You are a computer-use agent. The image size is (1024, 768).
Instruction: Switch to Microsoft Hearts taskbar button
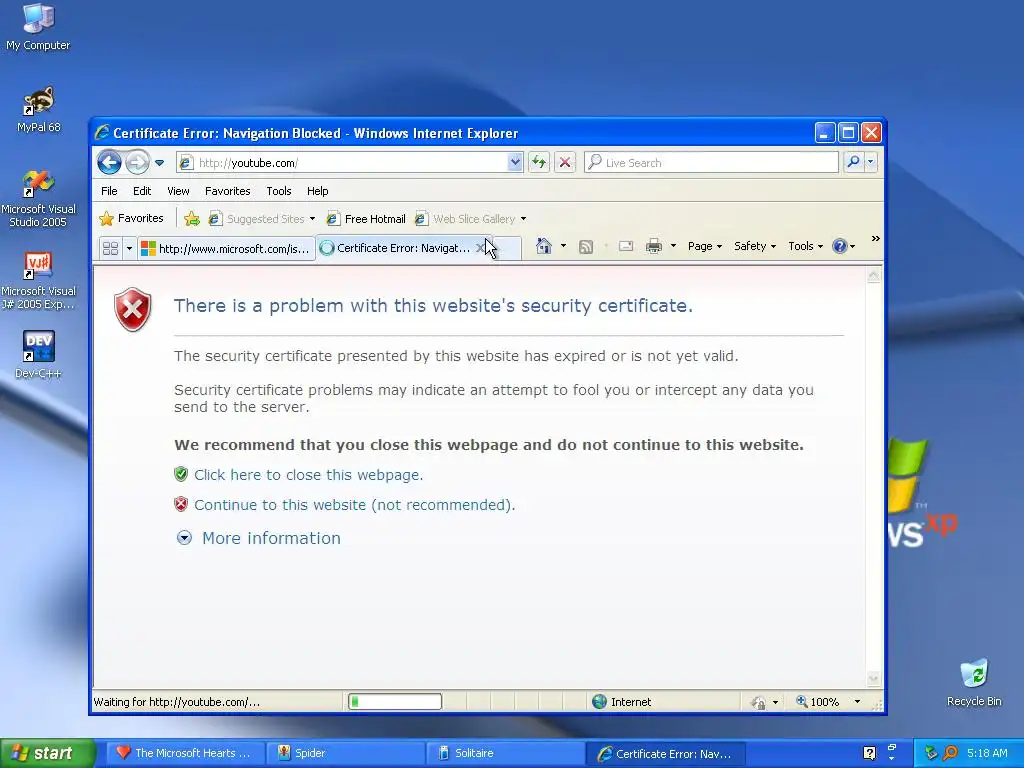[185, 753]
